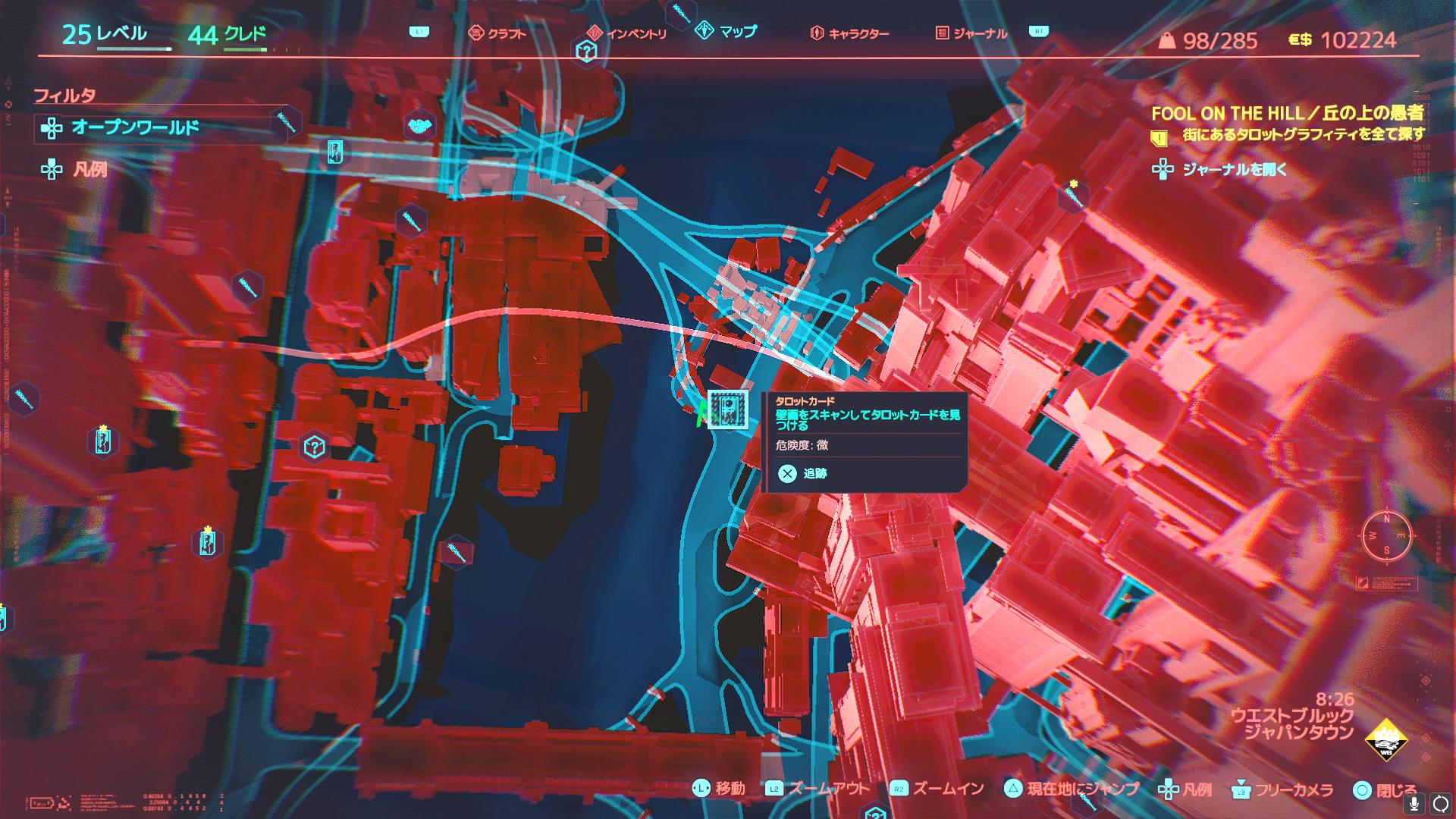
Task: Click the eurodollar currency icon
Action: tap(1300, 40)
